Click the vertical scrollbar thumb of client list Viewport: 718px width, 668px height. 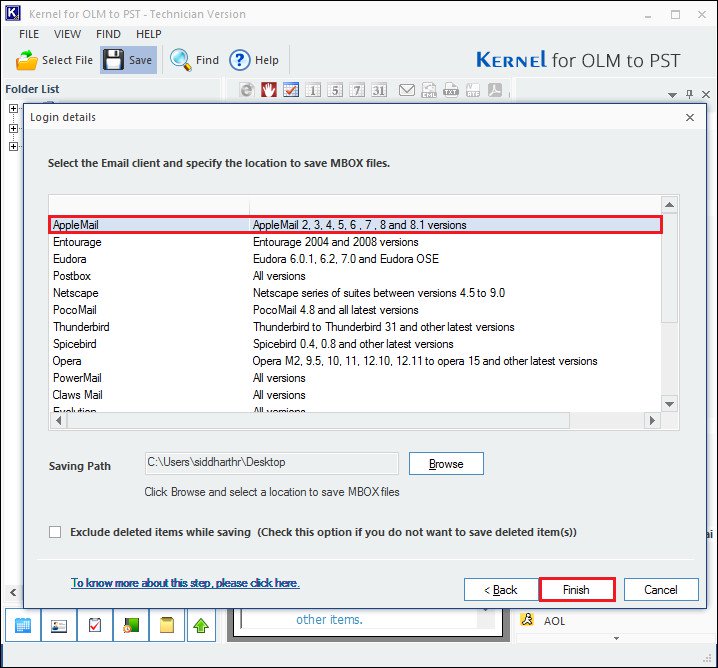click(669, 268)
